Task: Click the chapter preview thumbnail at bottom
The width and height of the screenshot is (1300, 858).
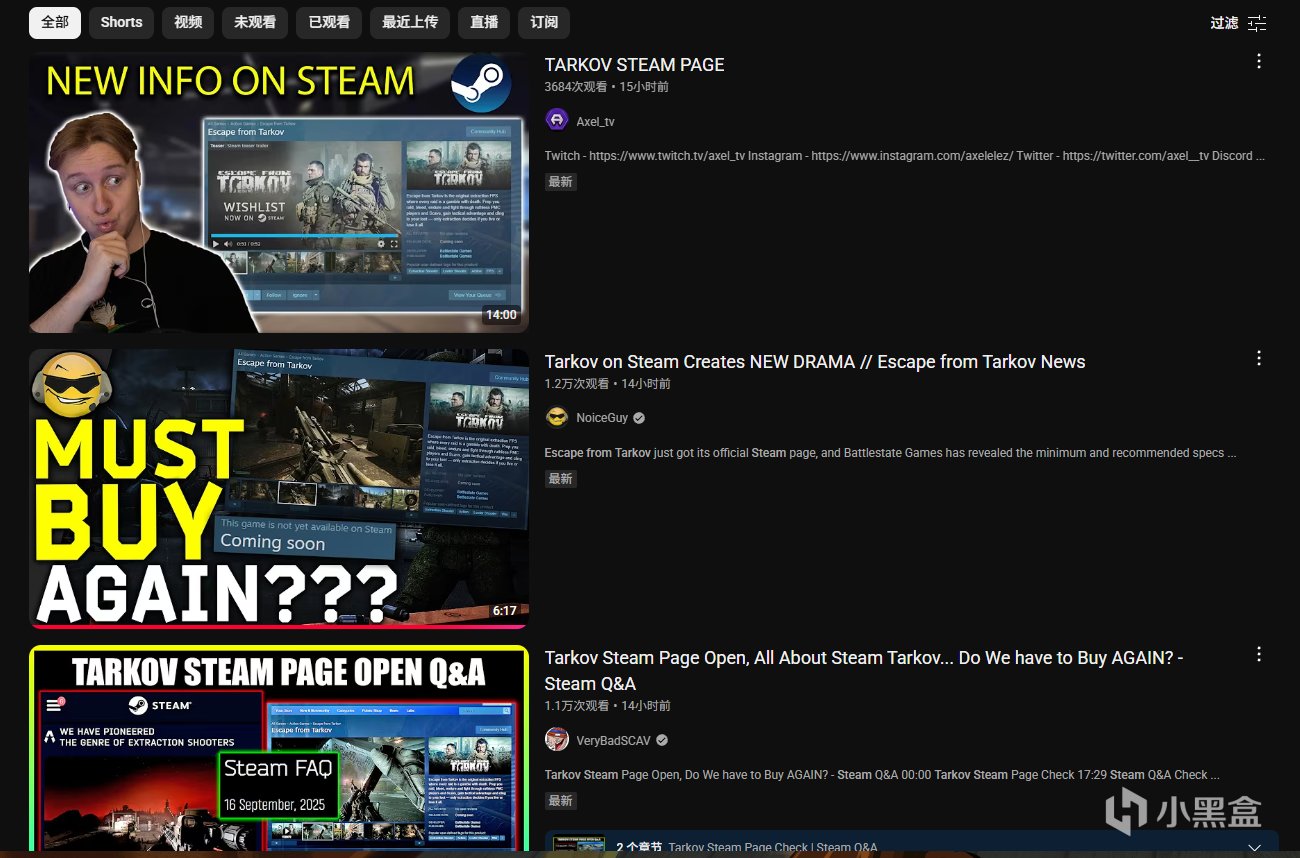Action: (578, 846)
